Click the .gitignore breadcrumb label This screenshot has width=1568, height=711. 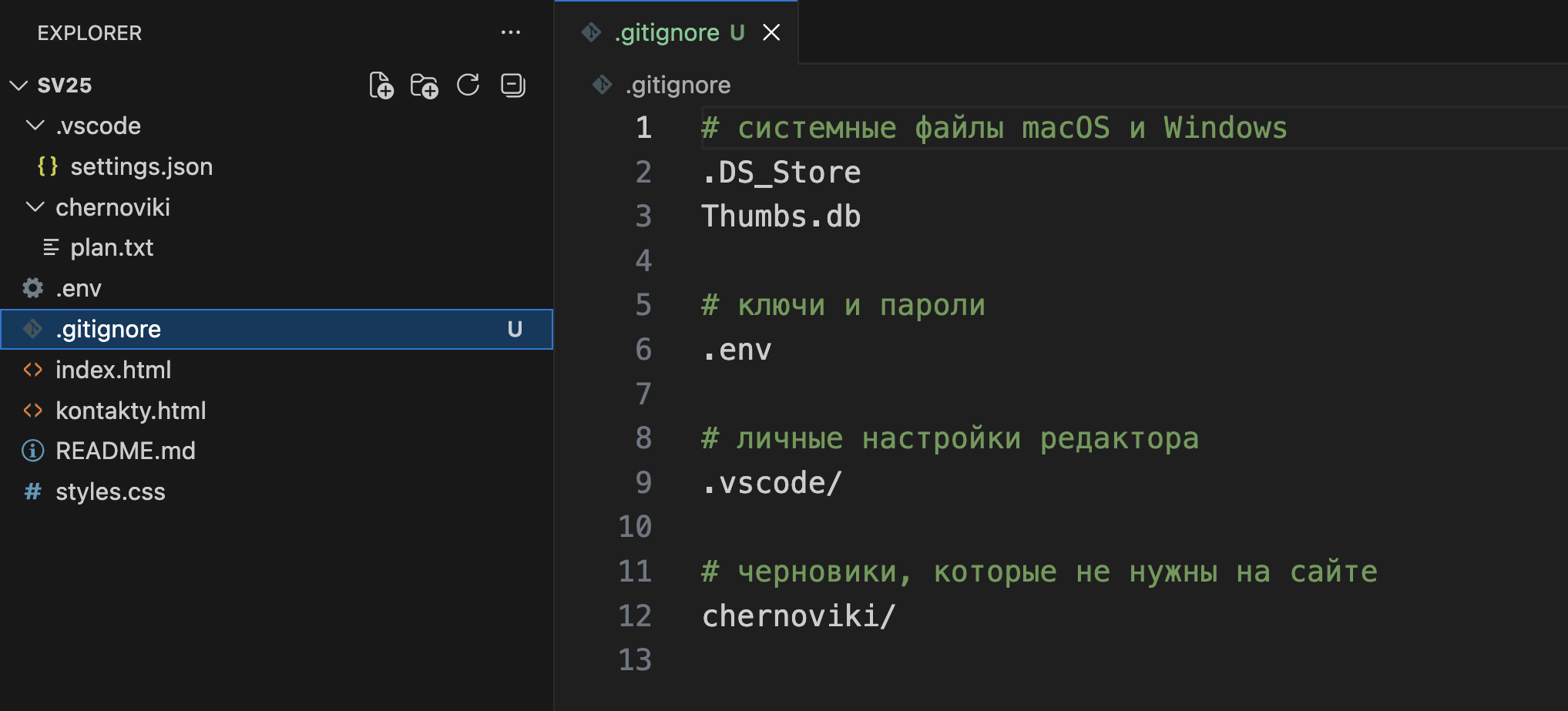(678, 85)
